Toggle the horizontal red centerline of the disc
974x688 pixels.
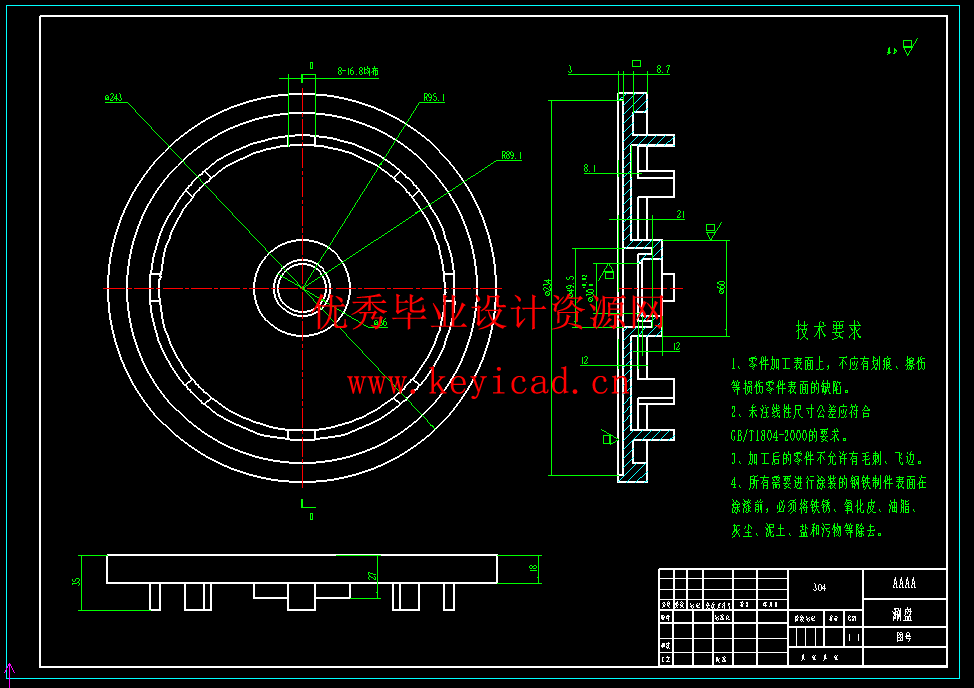point(200,288)
